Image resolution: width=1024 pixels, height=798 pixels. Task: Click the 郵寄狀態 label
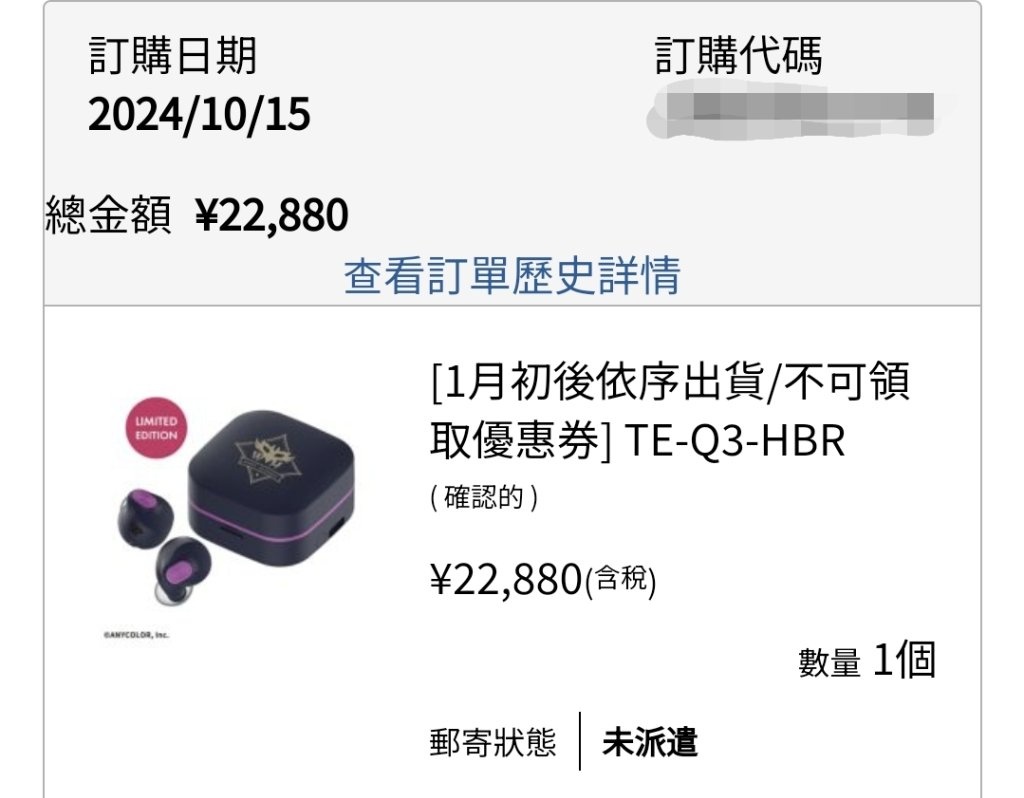coord(492,742)
